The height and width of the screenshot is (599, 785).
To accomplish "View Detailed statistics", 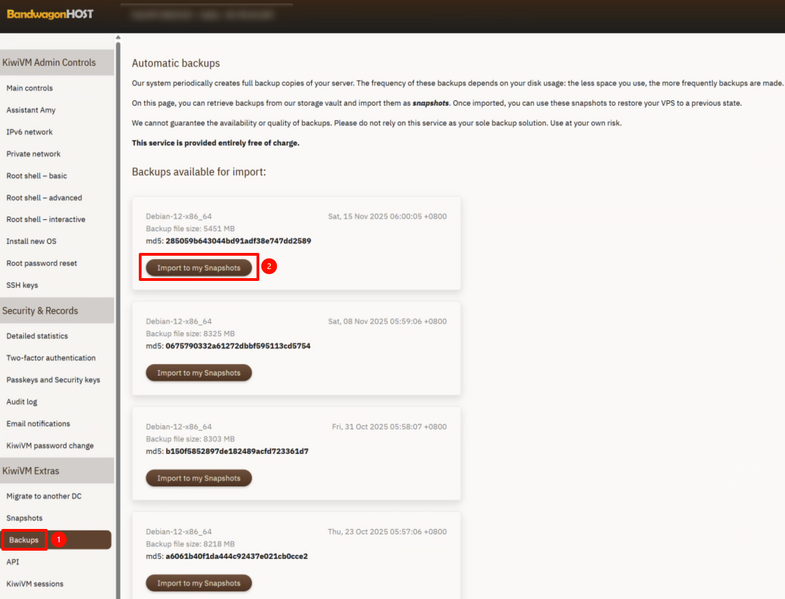I will [38, 336].
